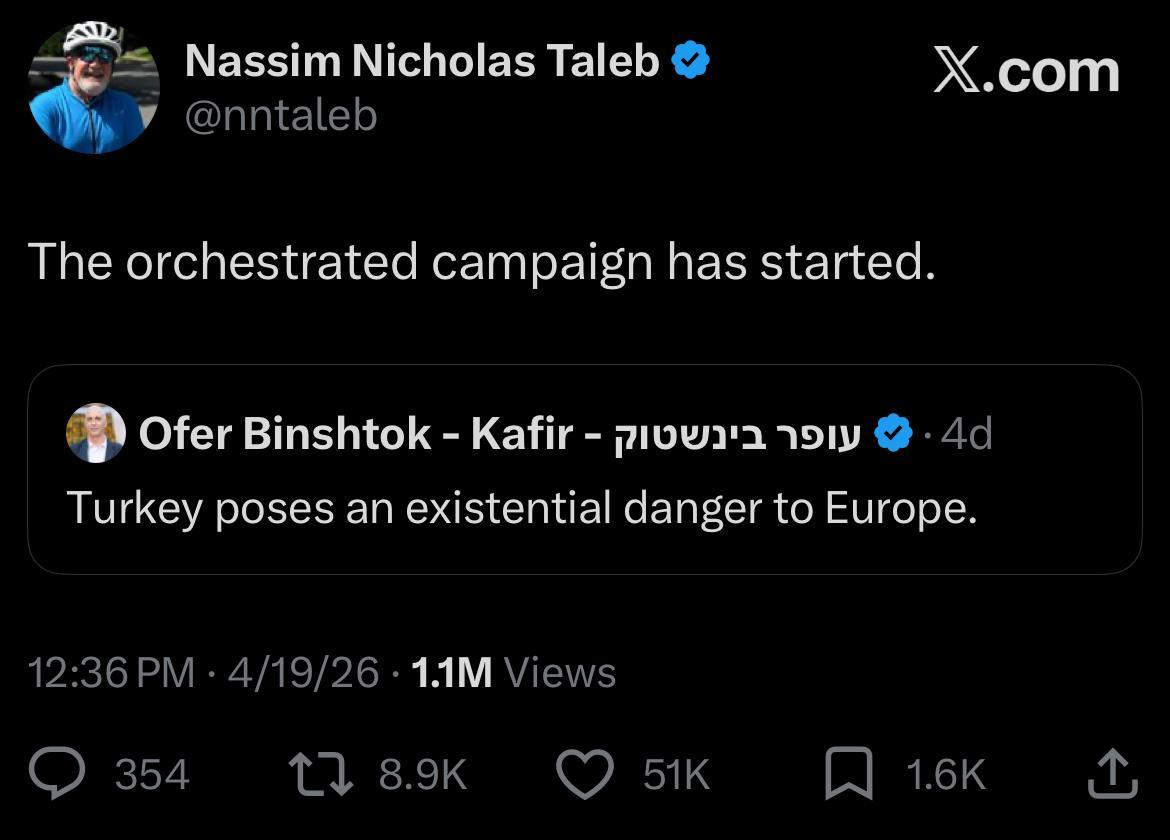Click the 12:36 PM · 4/19/26 timestamp
Screen dimensions: 1170x840
[203, 672]
